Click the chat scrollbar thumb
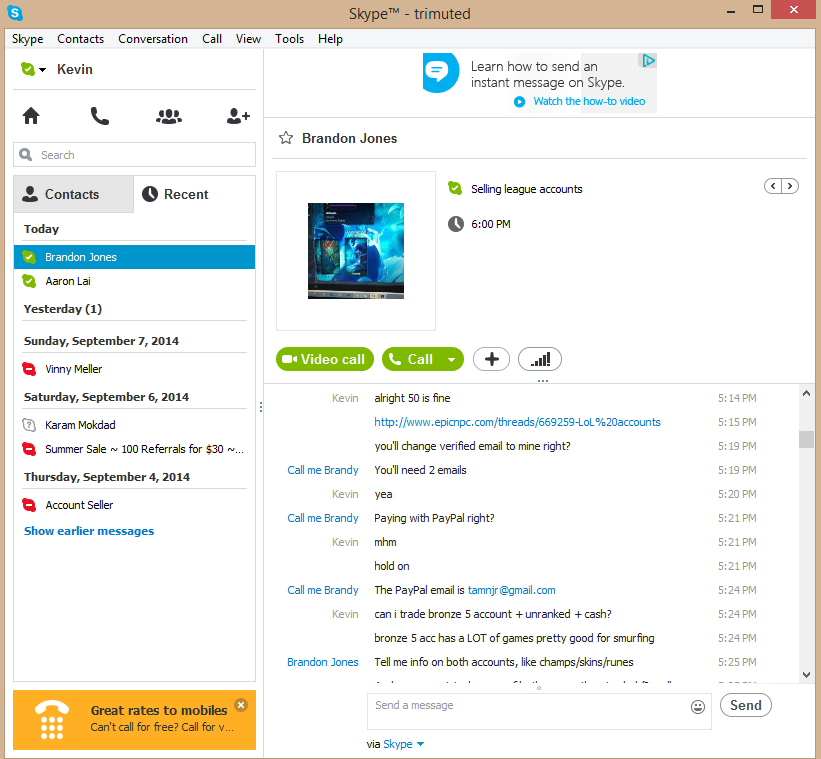This screenshot has height=759, width=821. (x=806, y=439)
